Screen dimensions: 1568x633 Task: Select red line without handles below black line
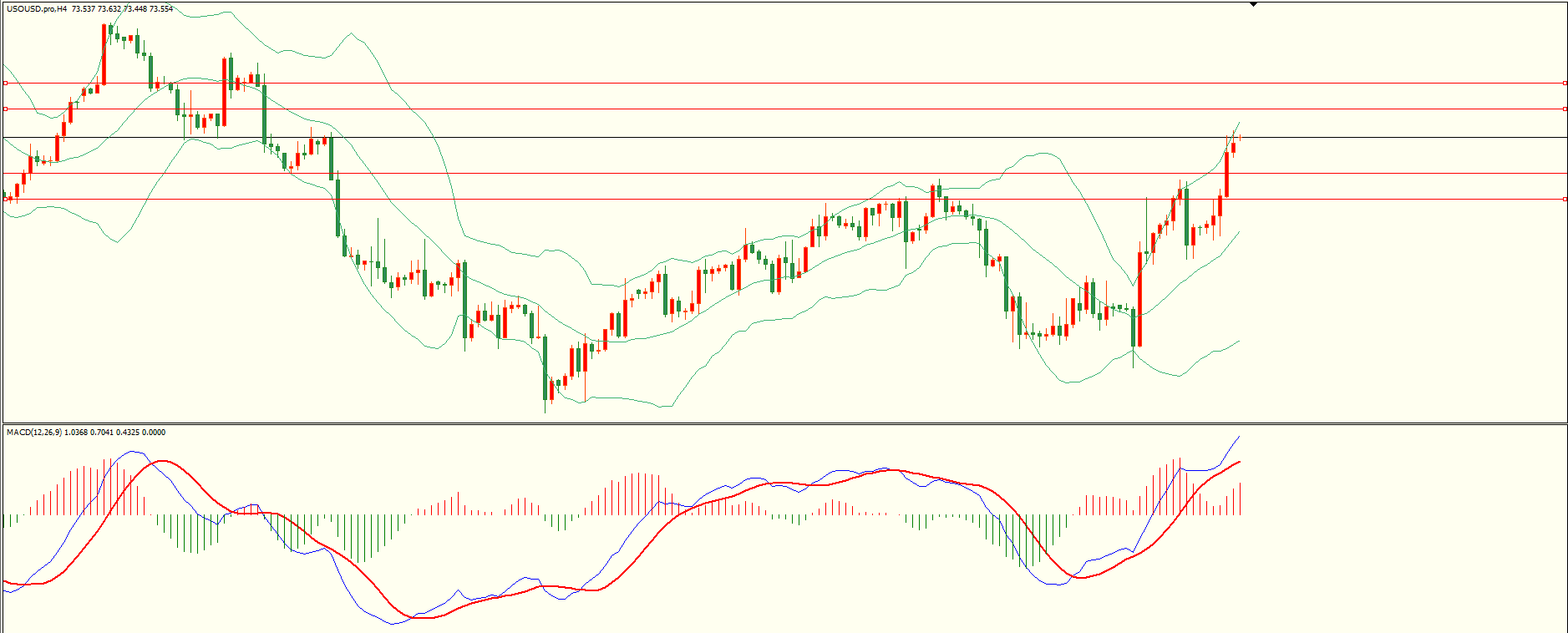784,173
